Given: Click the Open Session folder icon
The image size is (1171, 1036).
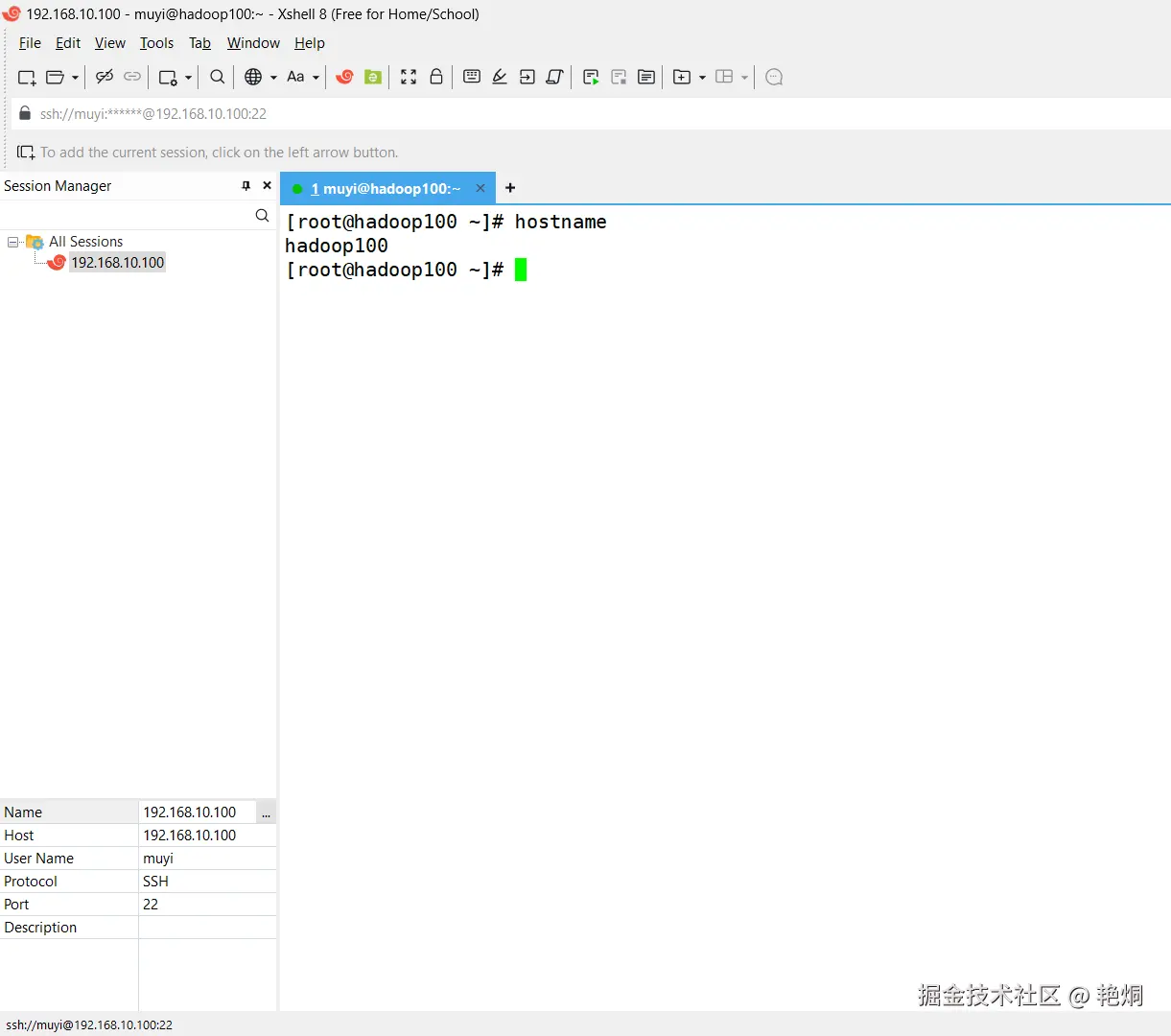Looking at the screenshot, I should 56,78.
